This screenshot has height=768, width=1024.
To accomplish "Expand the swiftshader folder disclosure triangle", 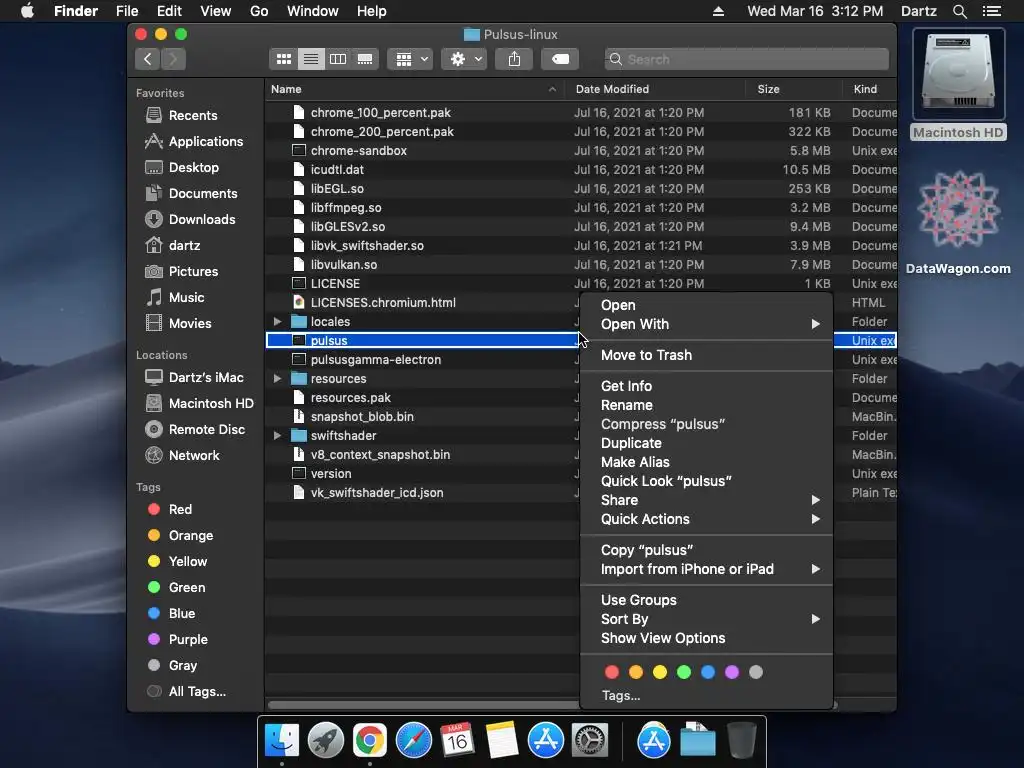I will pyautogui.click(x=278, y=436).
